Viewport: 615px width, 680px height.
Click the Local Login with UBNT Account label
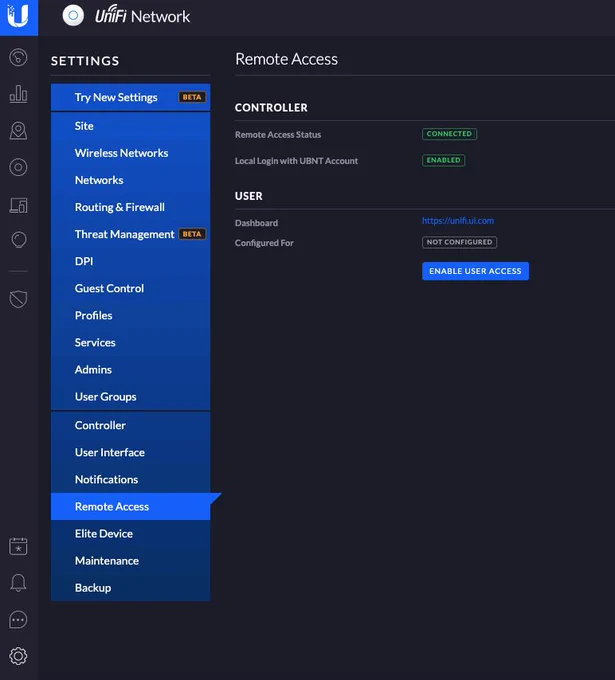tap(297, 161)
